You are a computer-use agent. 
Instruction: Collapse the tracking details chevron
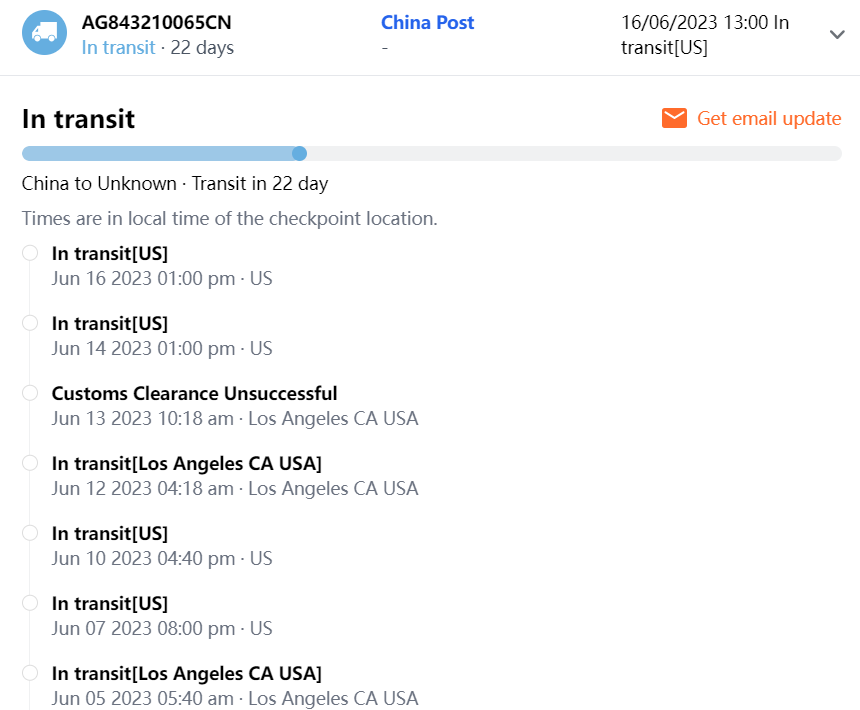coord(837,35)
